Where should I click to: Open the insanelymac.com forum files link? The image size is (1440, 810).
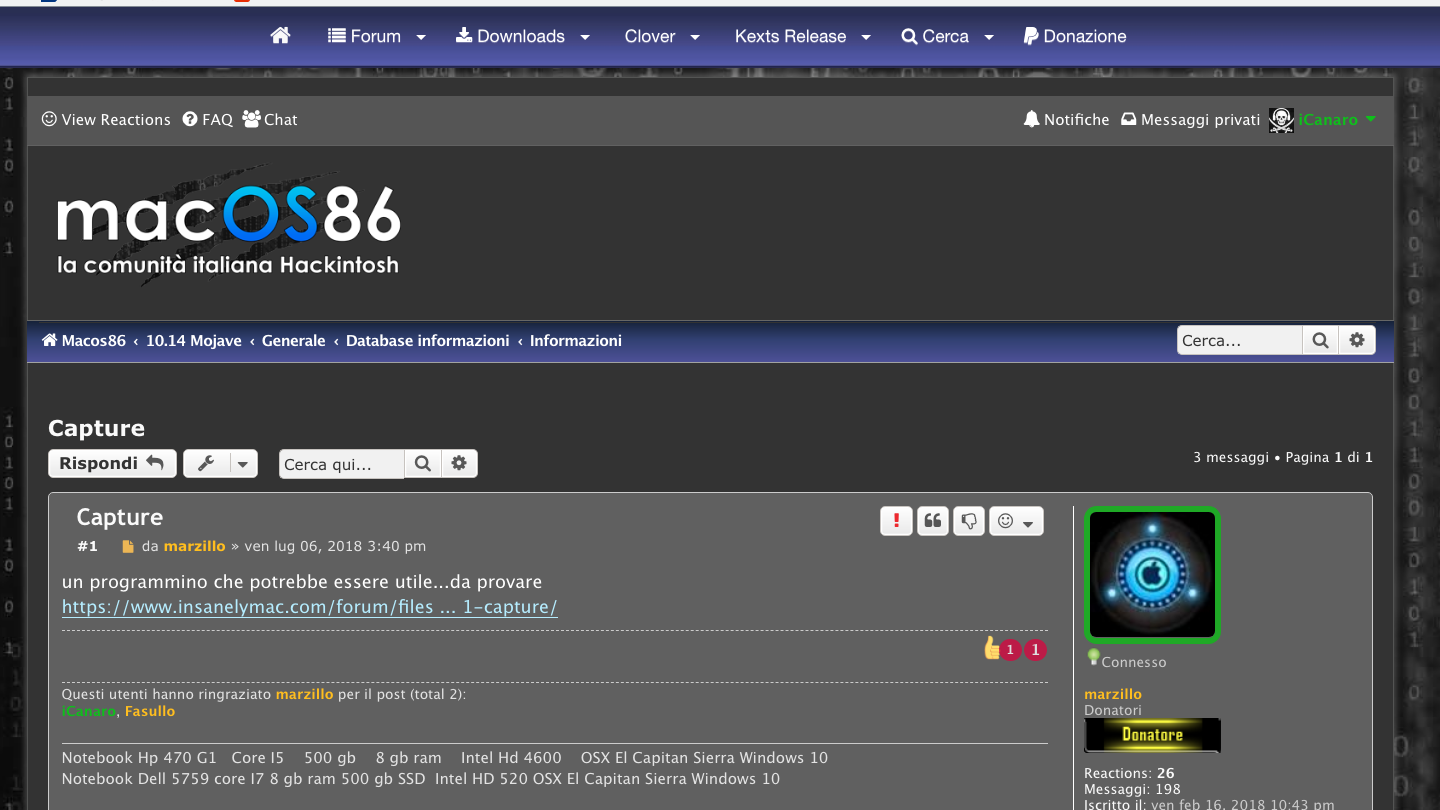310,607
